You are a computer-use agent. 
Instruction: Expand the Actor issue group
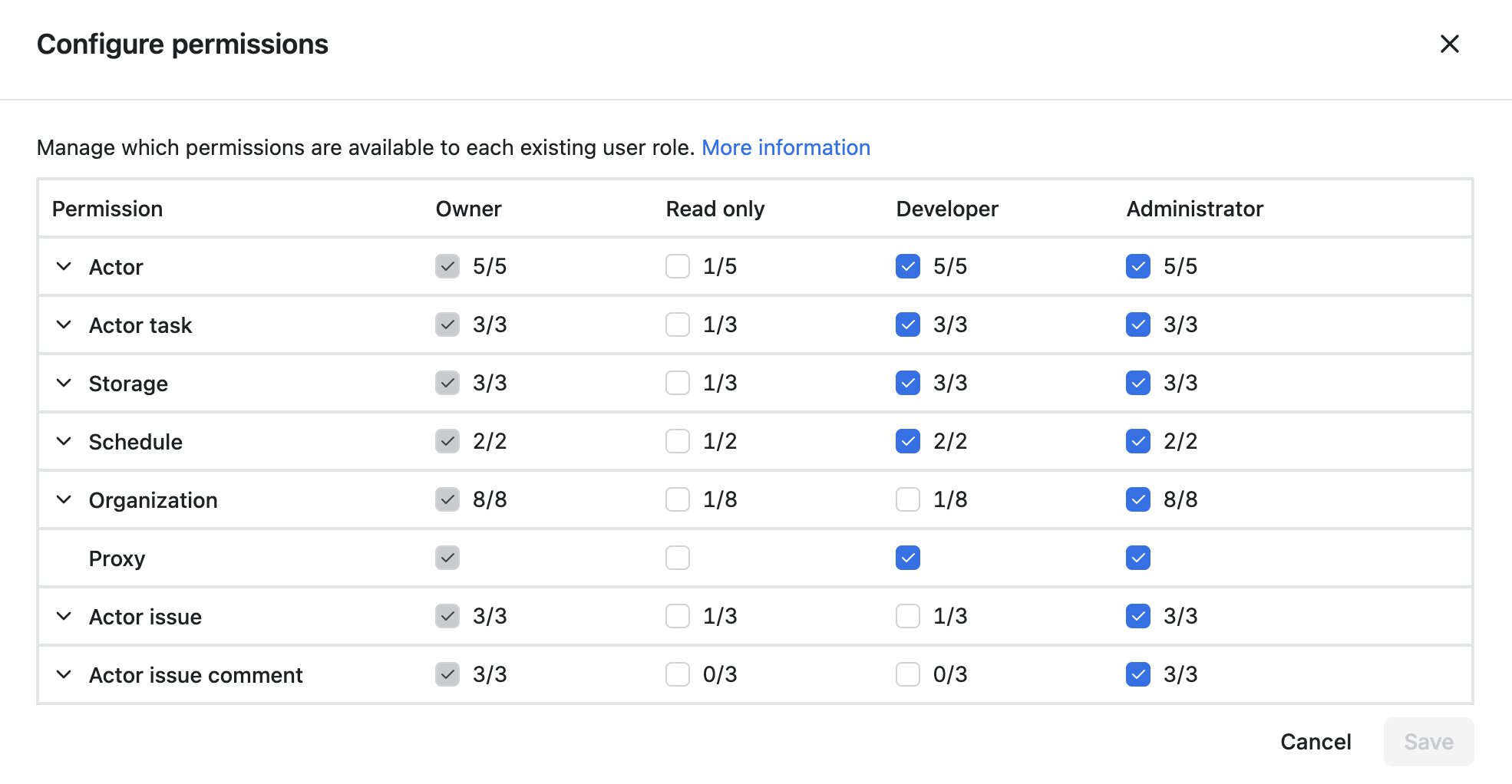[x=64, y=616]
